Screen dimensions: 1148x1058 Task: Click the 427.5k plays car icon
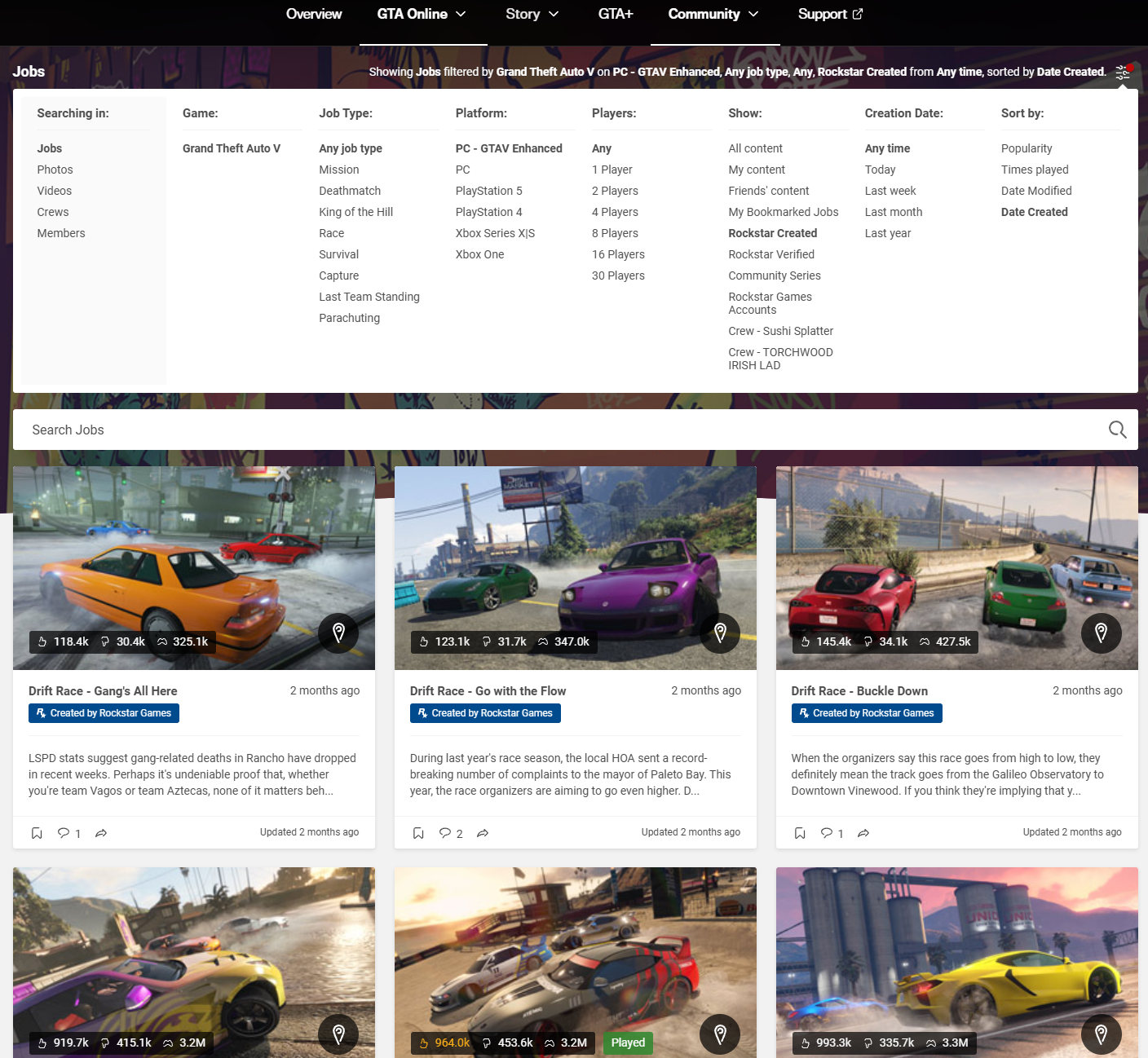click(925, 641)
